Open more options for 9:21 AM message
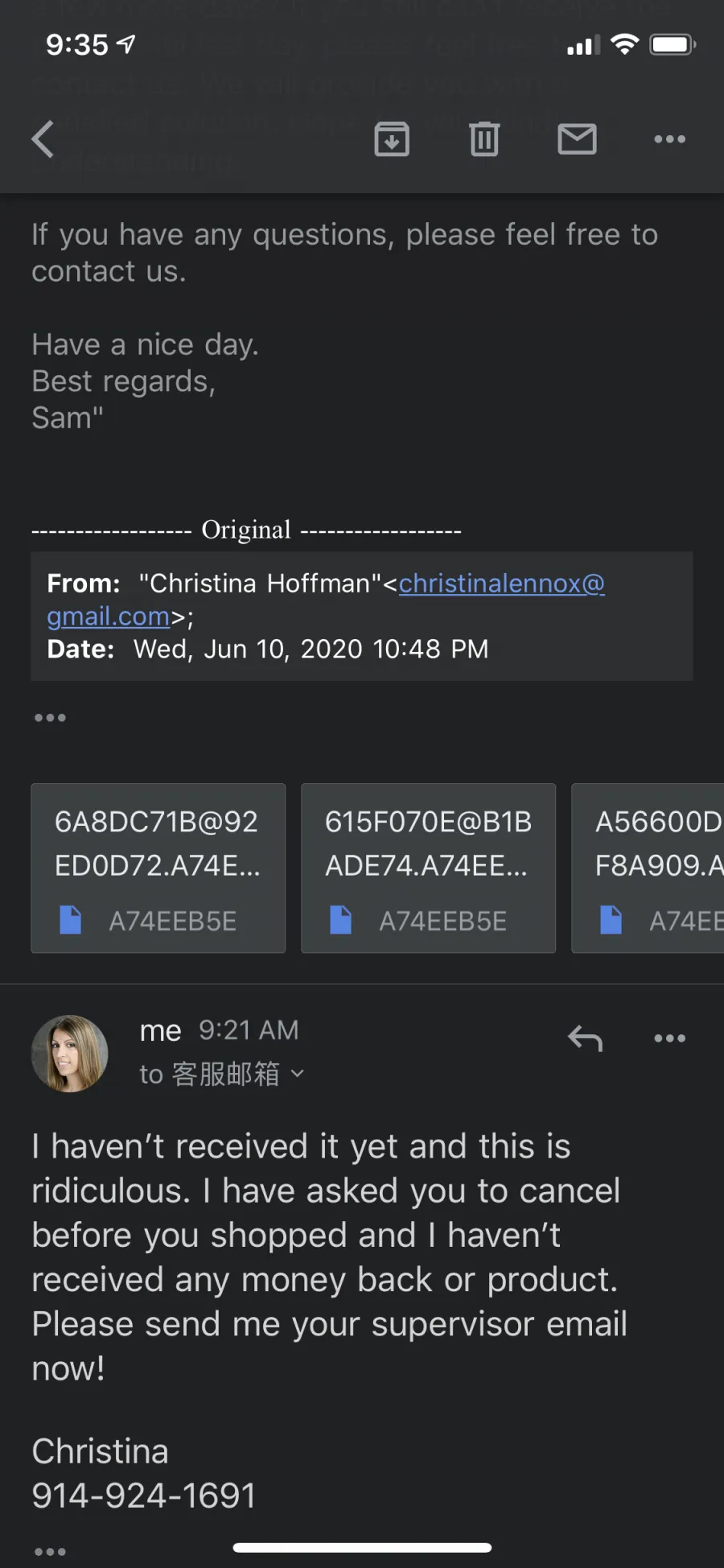The image size is (724, 1568). click(669, 1038)
